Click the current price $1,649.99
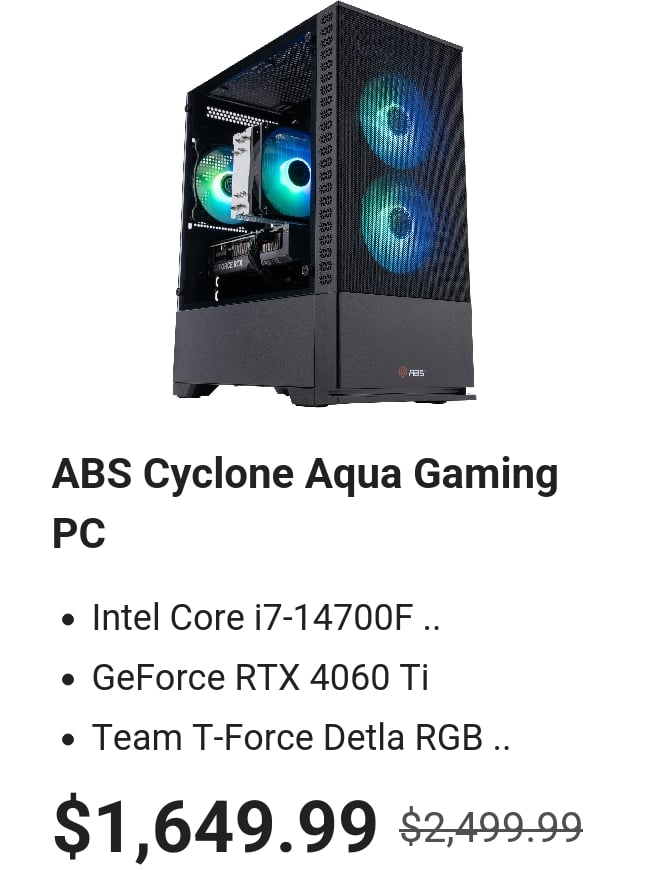The width and height of the screenshot is (649, 870). click(x=215, y=825)
